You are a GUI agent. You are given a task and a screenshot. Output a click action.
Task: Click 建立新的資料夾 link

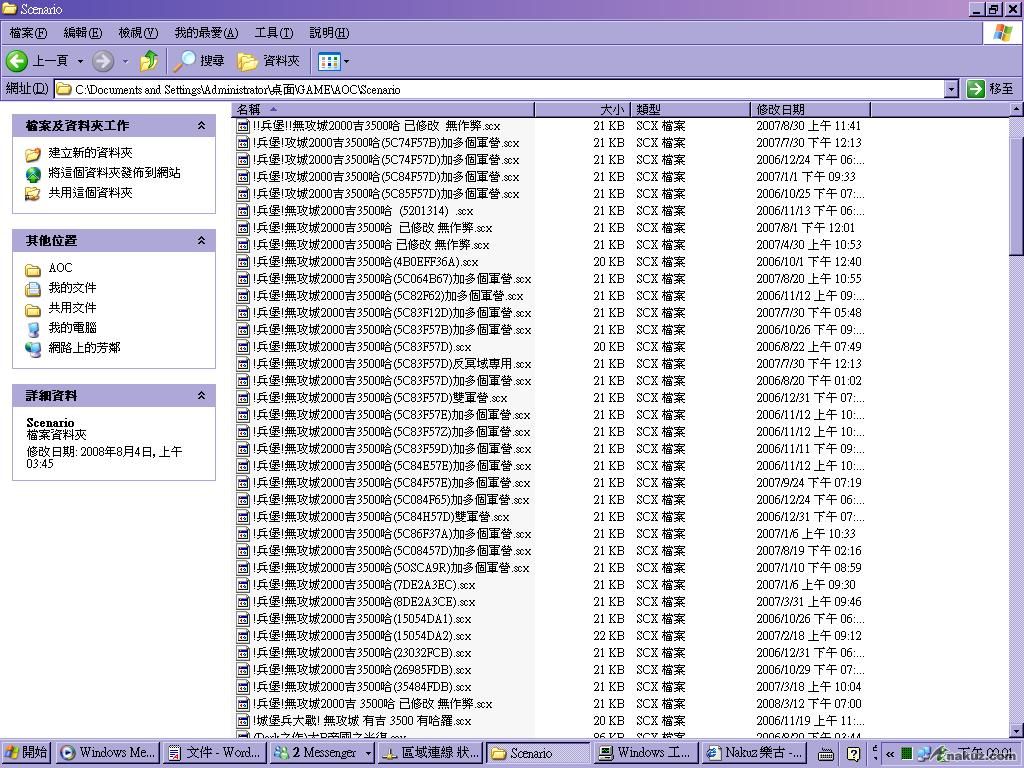[90, 153]
